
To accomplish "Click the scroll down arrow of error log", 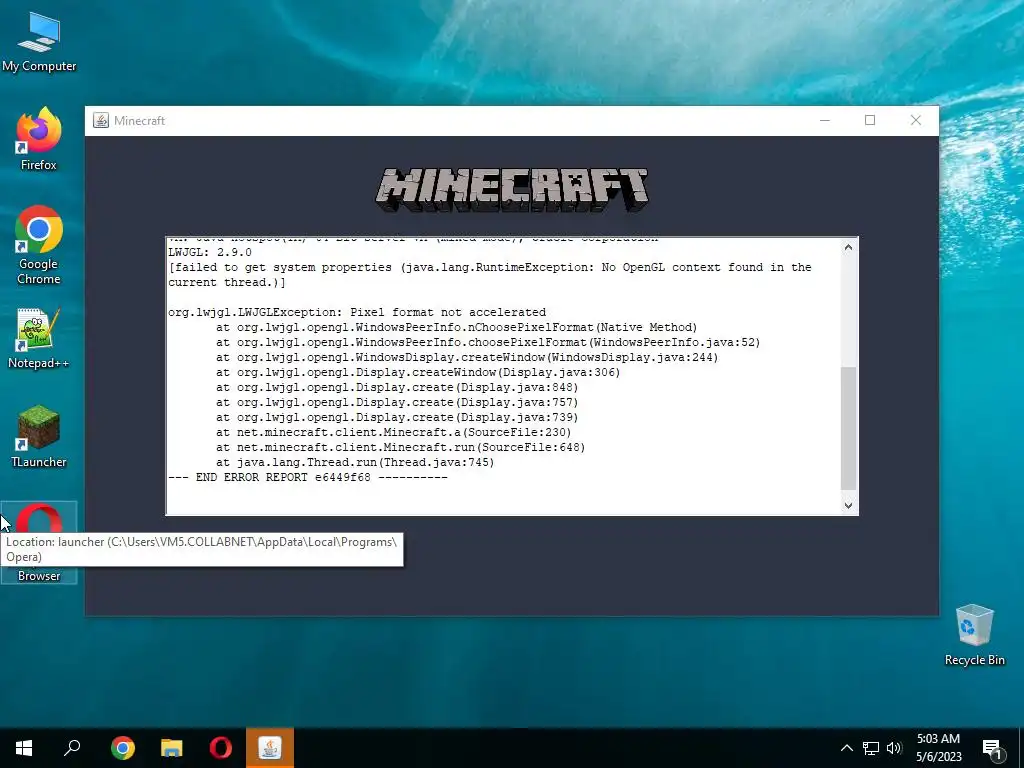I will pos(848,505).
